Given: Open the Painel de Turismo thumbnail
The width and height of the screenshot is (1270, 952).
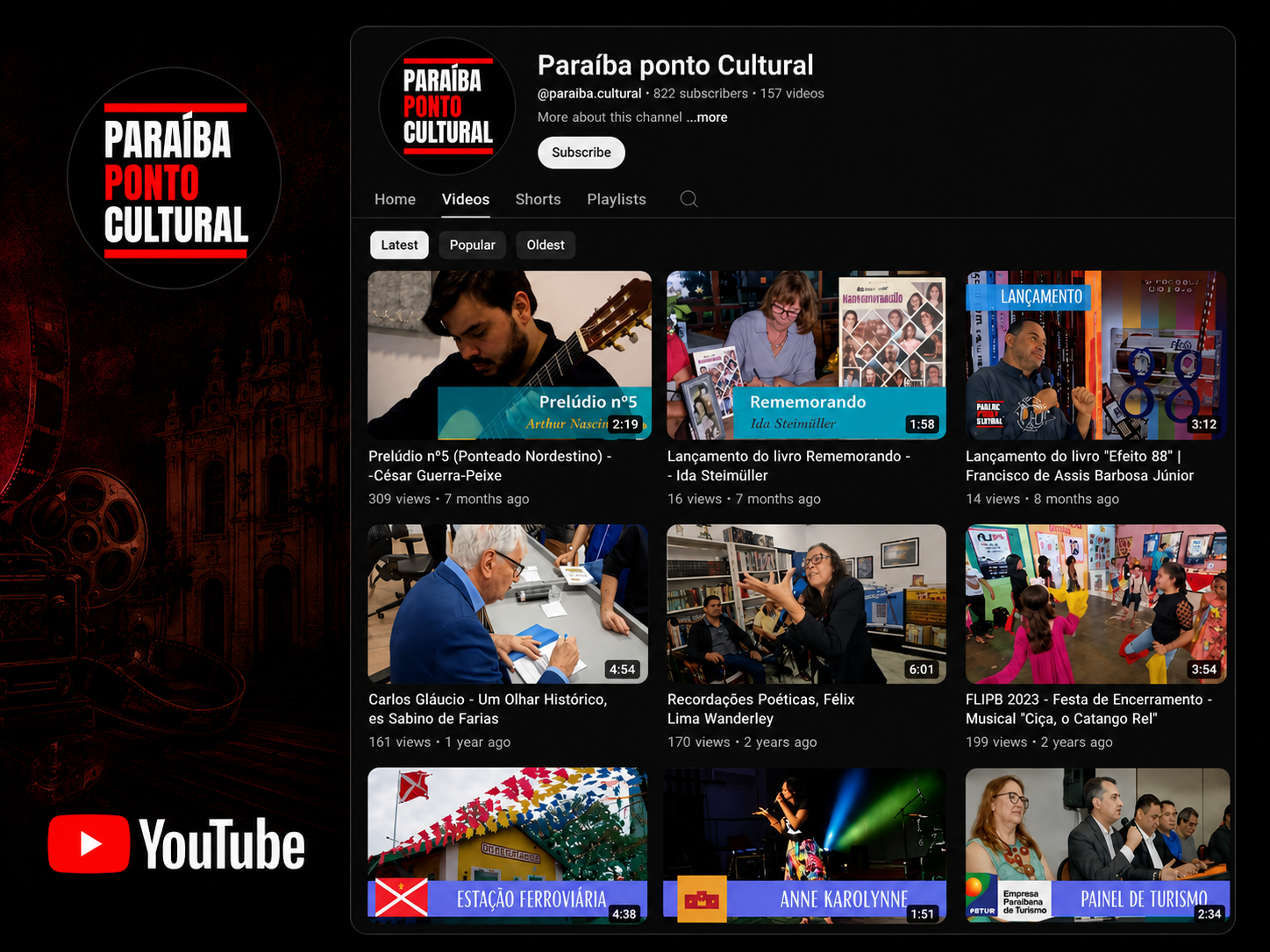Looking at the screenshot, I should (x=1097, y=845).
